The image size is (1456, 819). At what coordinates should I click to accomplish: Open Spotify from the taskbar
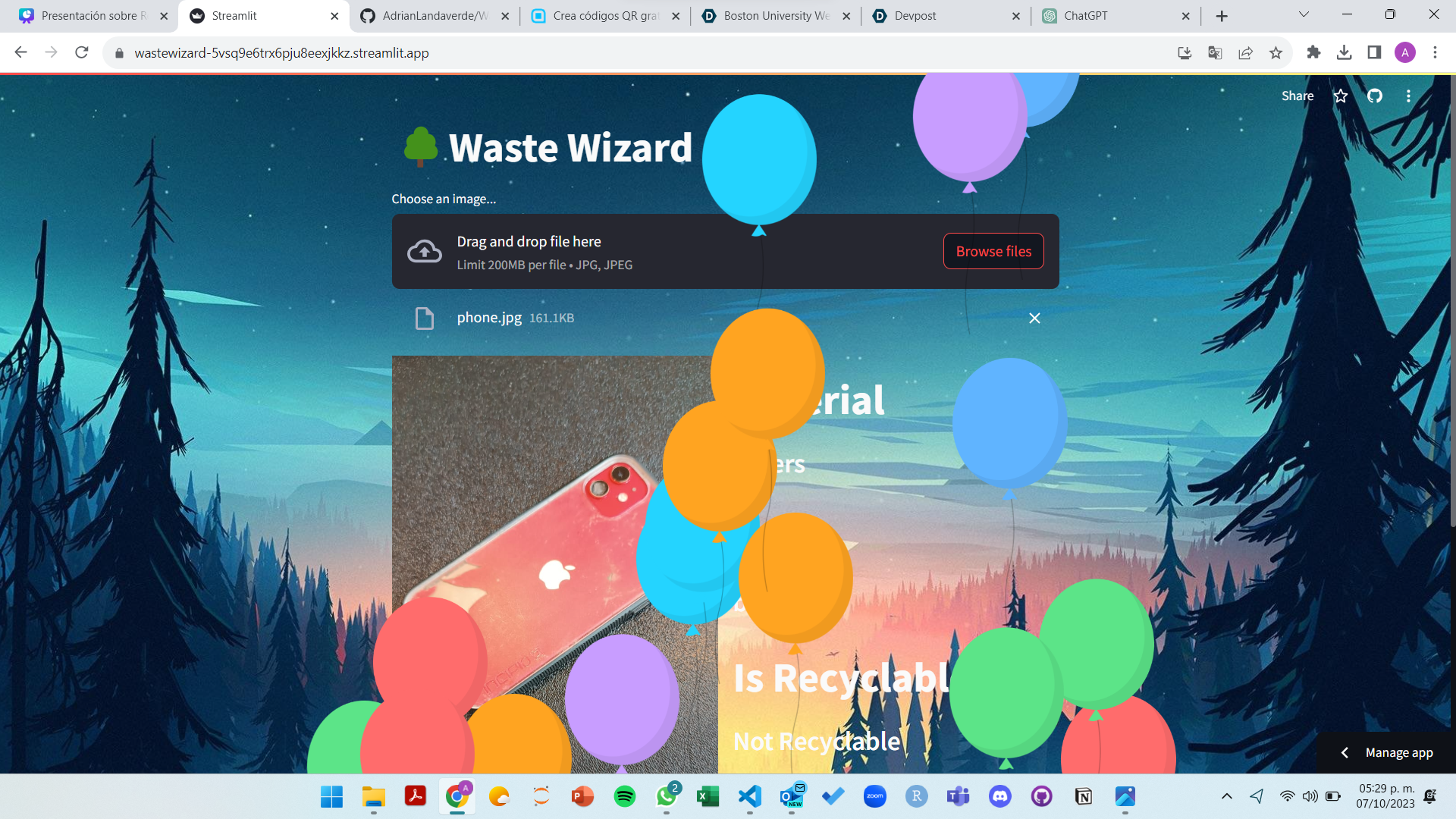[624, 796]
